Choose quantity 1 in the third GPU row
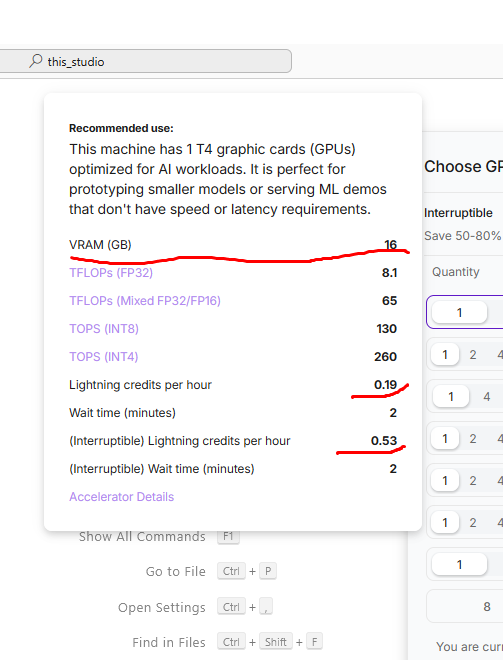This screenshot has width=503, height=660. pos(451,397)
